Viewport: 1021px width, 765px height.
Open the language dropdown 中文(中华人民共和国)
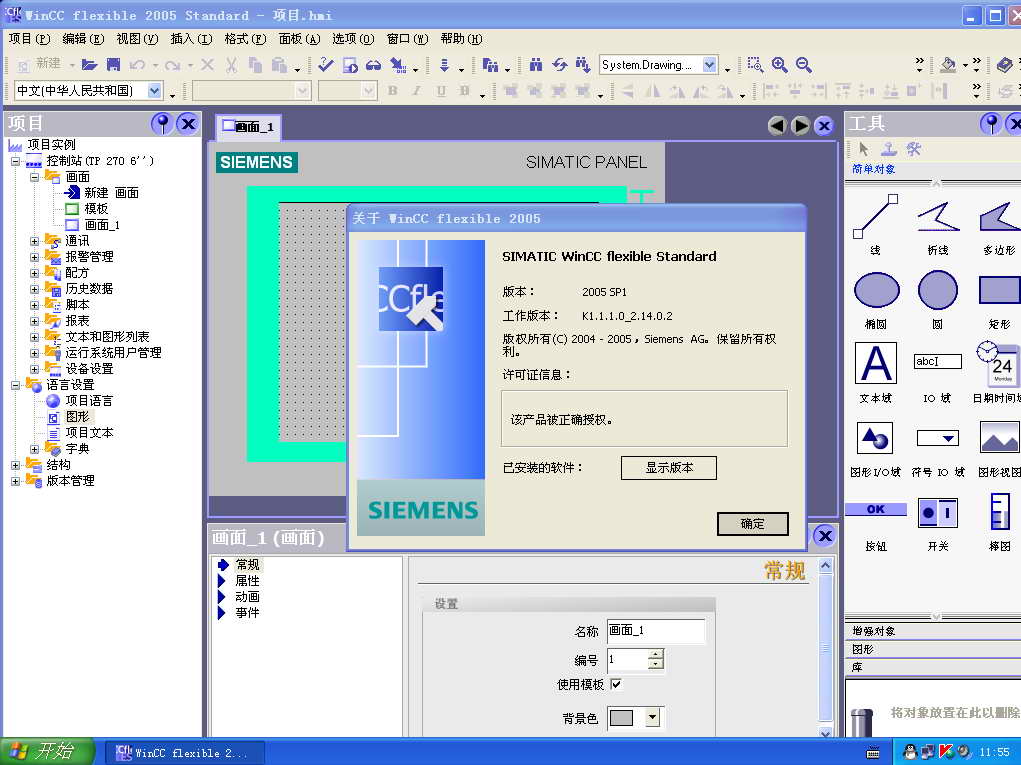point(155,91)
